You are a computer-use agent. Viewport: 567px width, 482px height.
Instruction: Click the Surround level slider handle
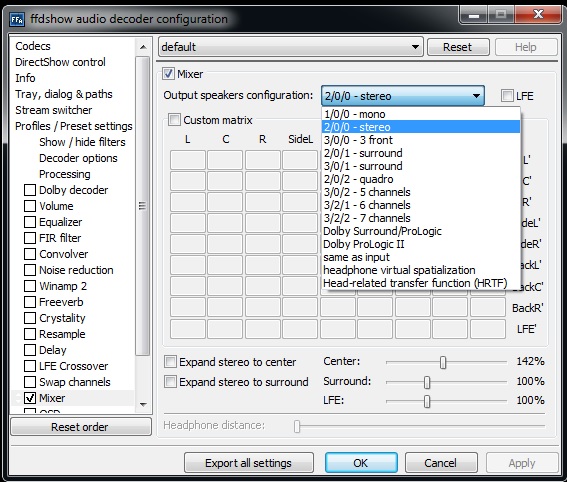pyautogui.click(x=427, y=382)
